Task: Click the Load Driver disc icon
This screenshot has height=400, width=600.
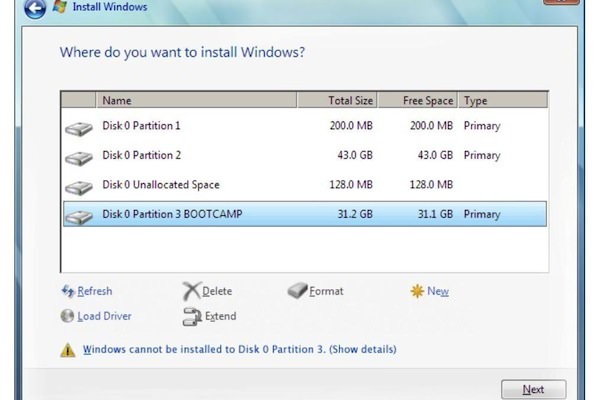Action: pos(67,316)
